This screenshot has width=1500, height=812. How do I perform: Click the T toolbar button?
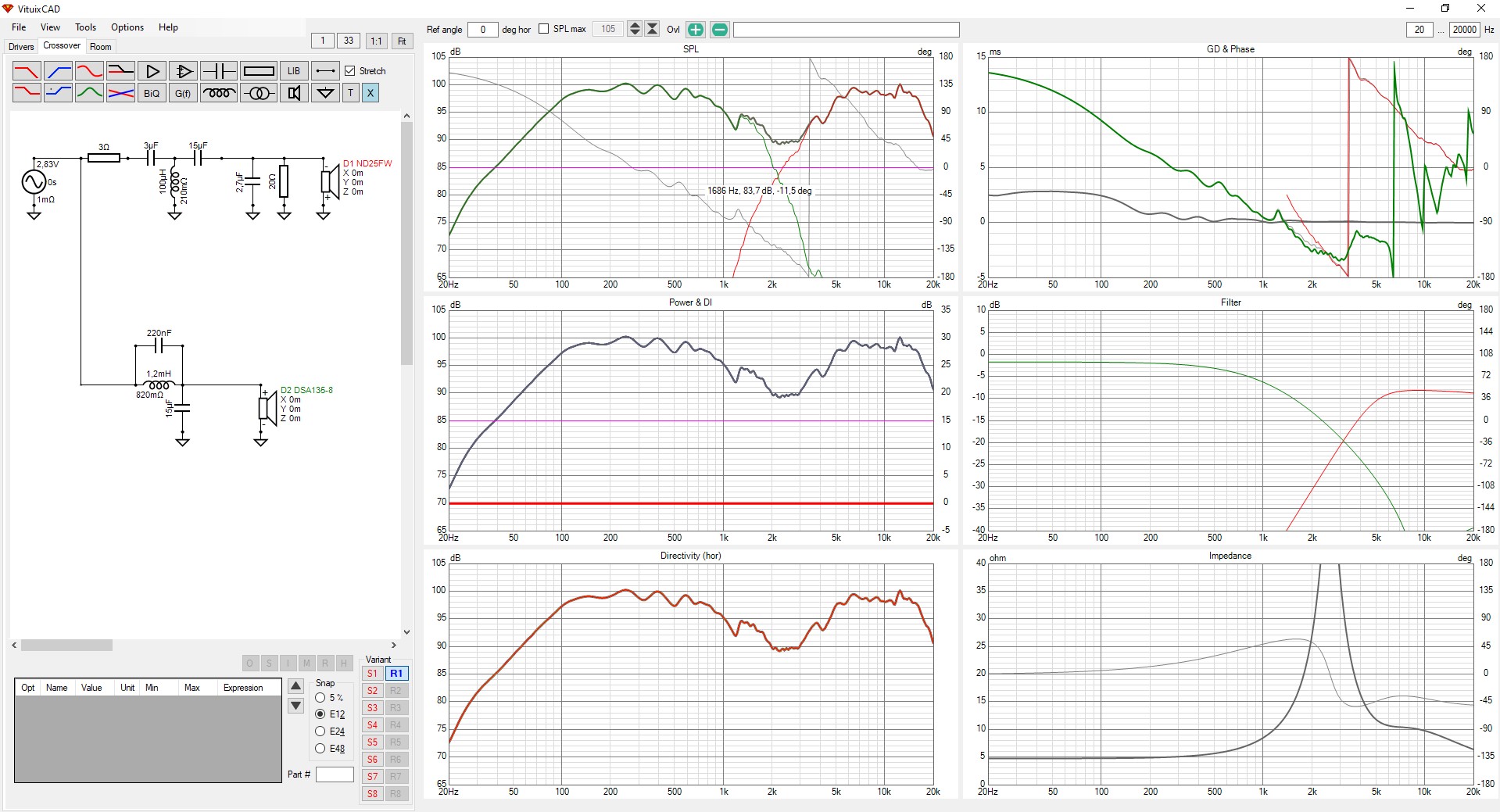coord(350,93)
